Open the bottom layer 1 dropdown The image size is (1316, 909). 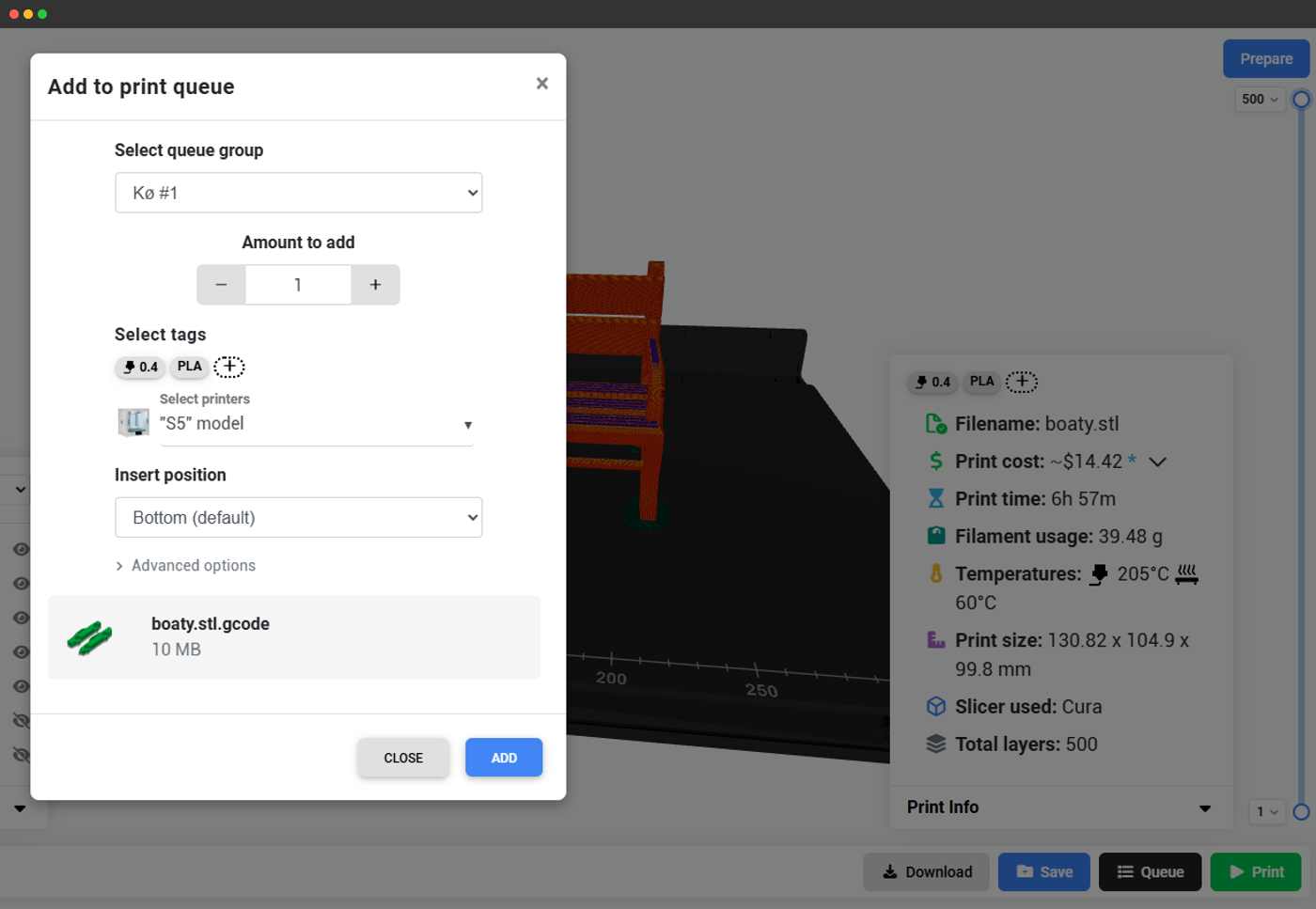pyautogui.click(x=1267, y=811)
